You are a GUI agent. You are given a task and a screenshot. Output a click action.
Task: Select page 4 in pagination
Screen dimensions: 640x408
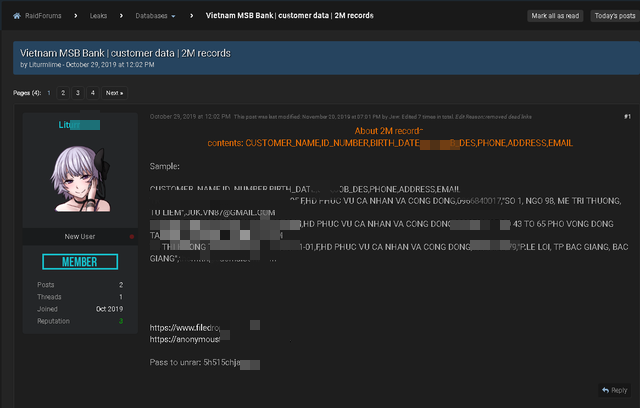tap(93, 93)
